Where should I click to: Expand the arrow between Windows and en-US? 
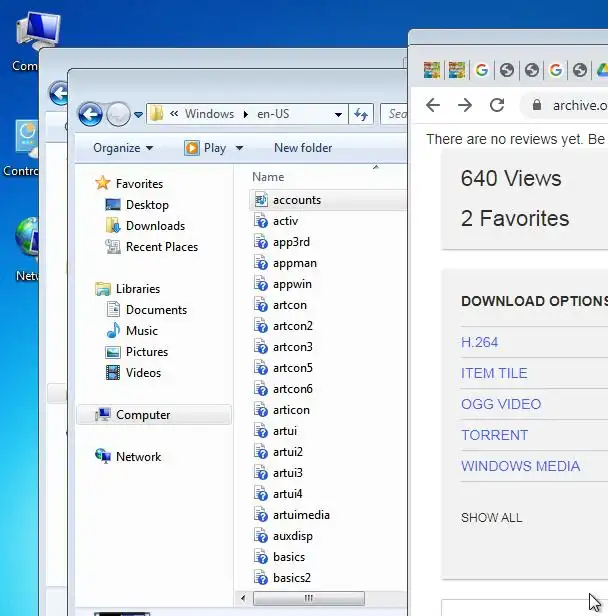point(246,114)
